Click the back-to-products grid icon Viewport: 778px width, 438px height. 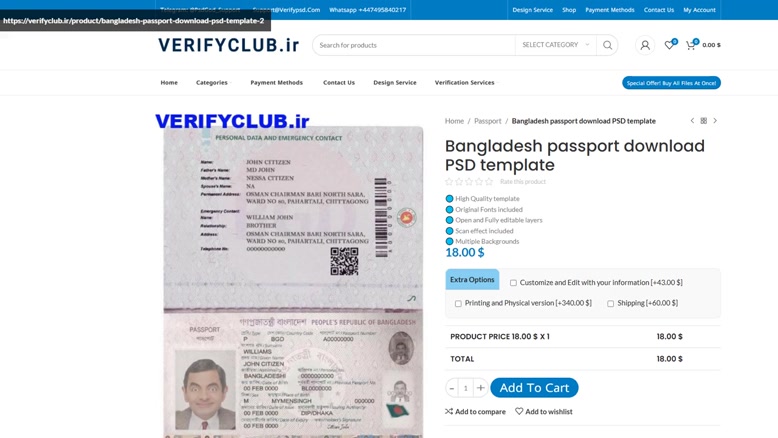704,121
